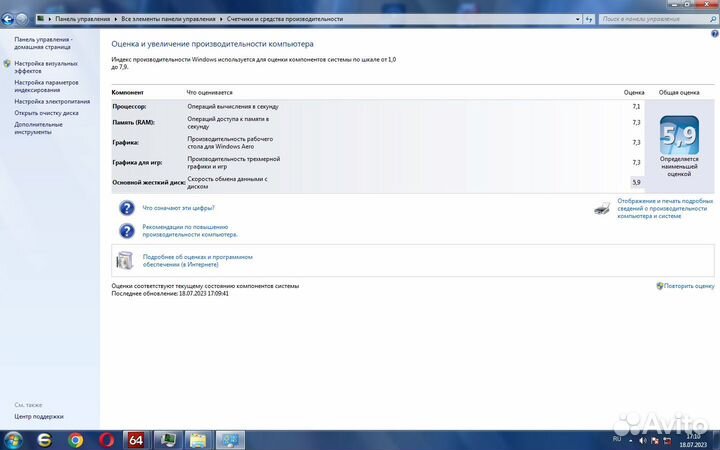The width and height of the screenshot is (720, 450).
Task: Click software icon beside 'Подробнее об оценках'
Action: [x=124, y=260]
